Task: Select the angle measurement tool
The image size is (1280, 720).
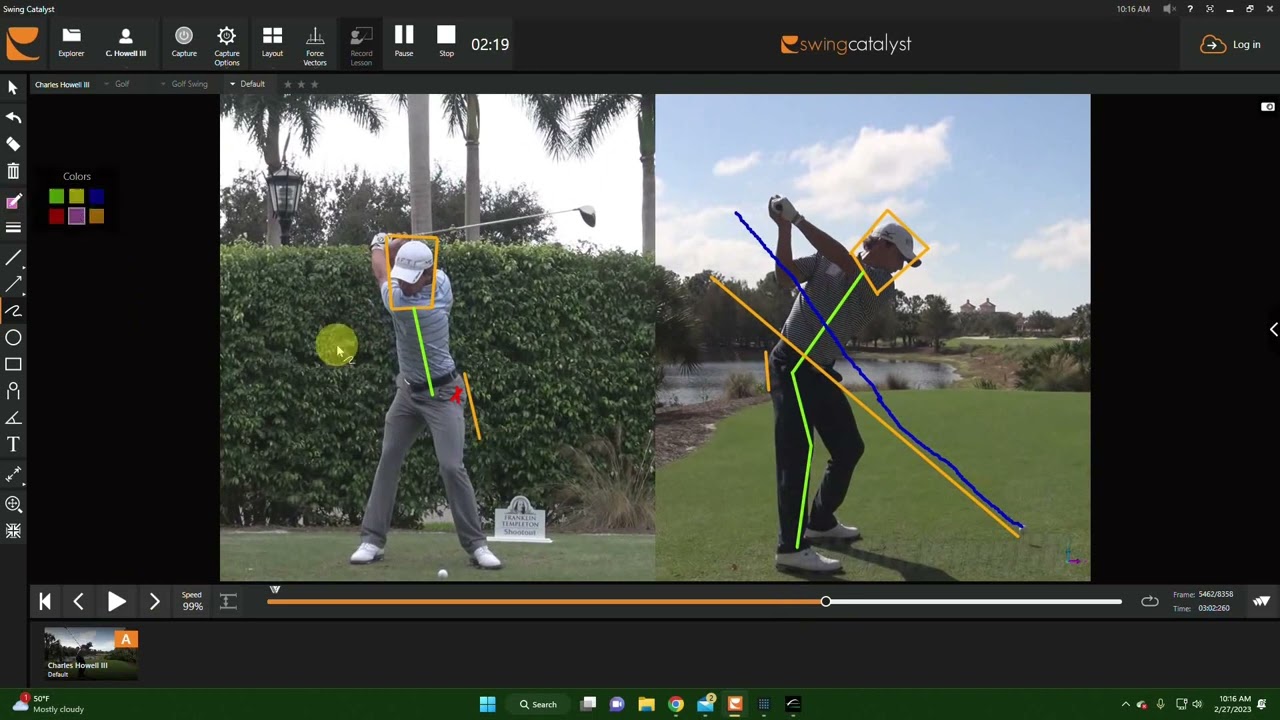Action: tap(13, 418)
